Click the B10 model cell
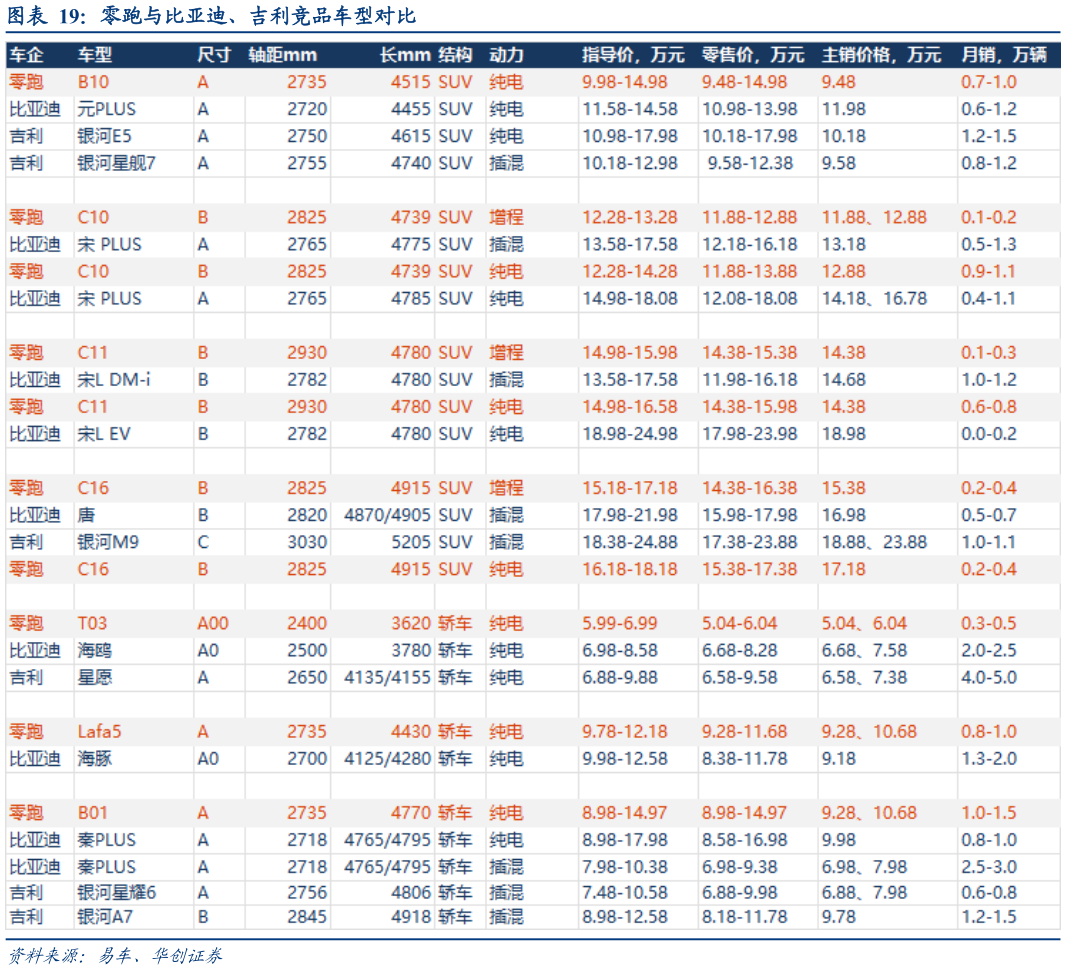The width and height of the screenshot is (1066, 970). click(93, 82)
